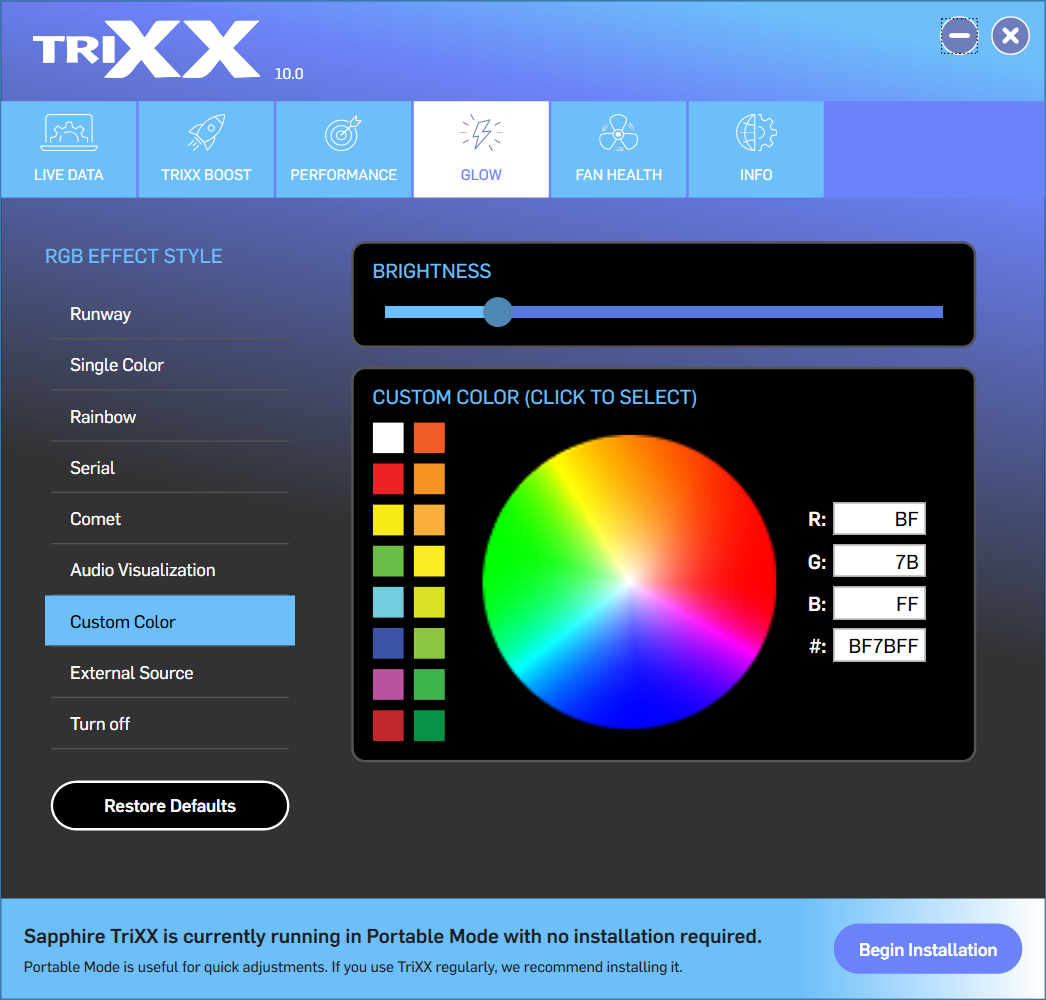Pick the first-column yellow swatch below red
The width and height of the screenshot is (1046, 1000).
tap(388, 520)
